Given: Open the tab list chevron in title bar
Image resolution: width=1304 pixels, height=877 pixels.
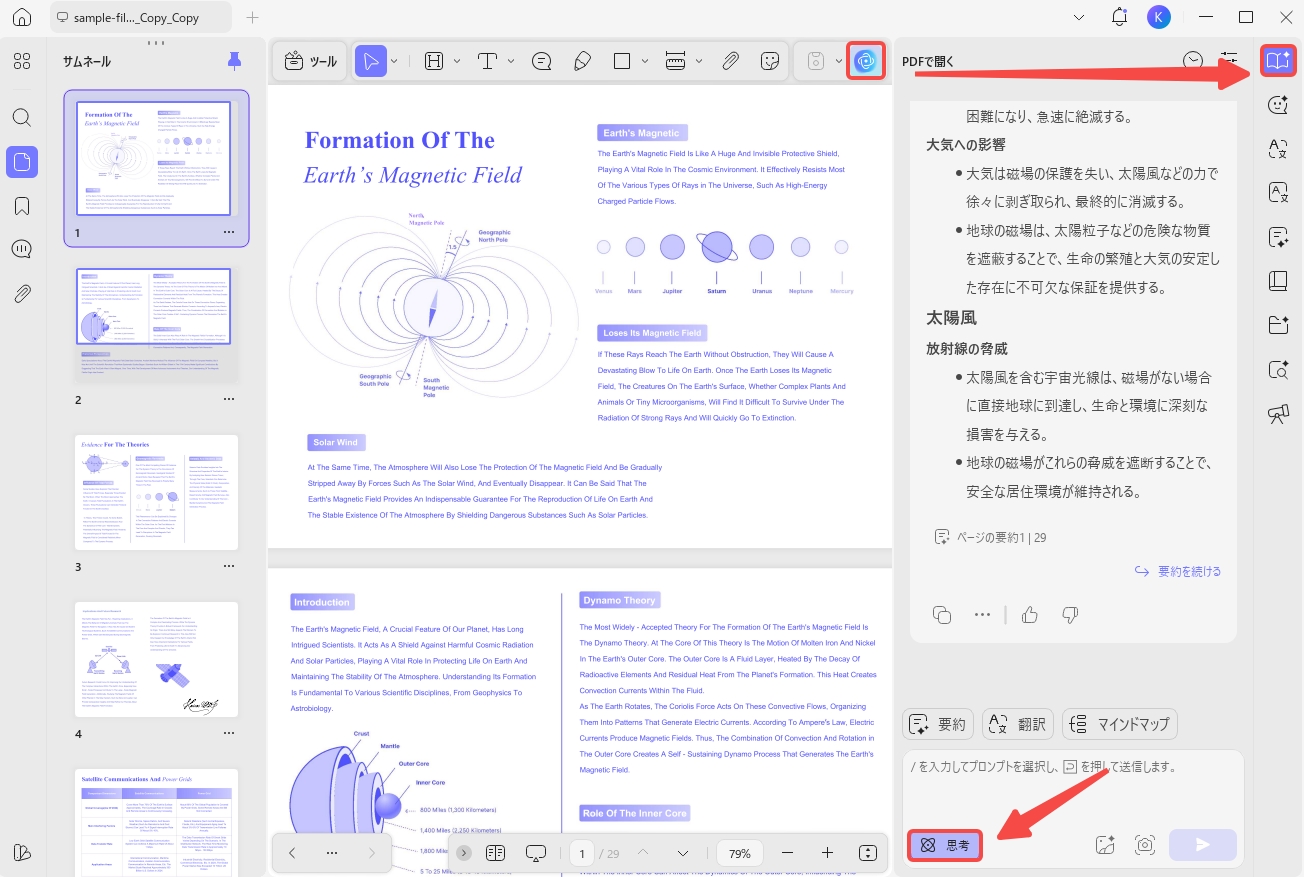Looking at the screenshot, I should tap(1079, 17).
